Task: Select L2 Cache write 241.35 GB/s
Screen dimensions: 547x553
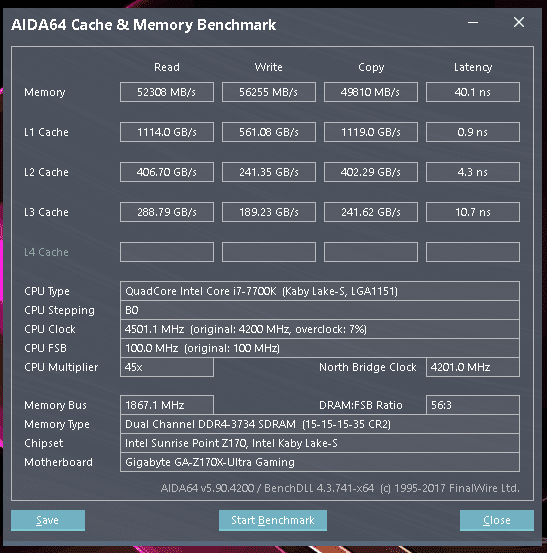Action: (x=269, y=172)
